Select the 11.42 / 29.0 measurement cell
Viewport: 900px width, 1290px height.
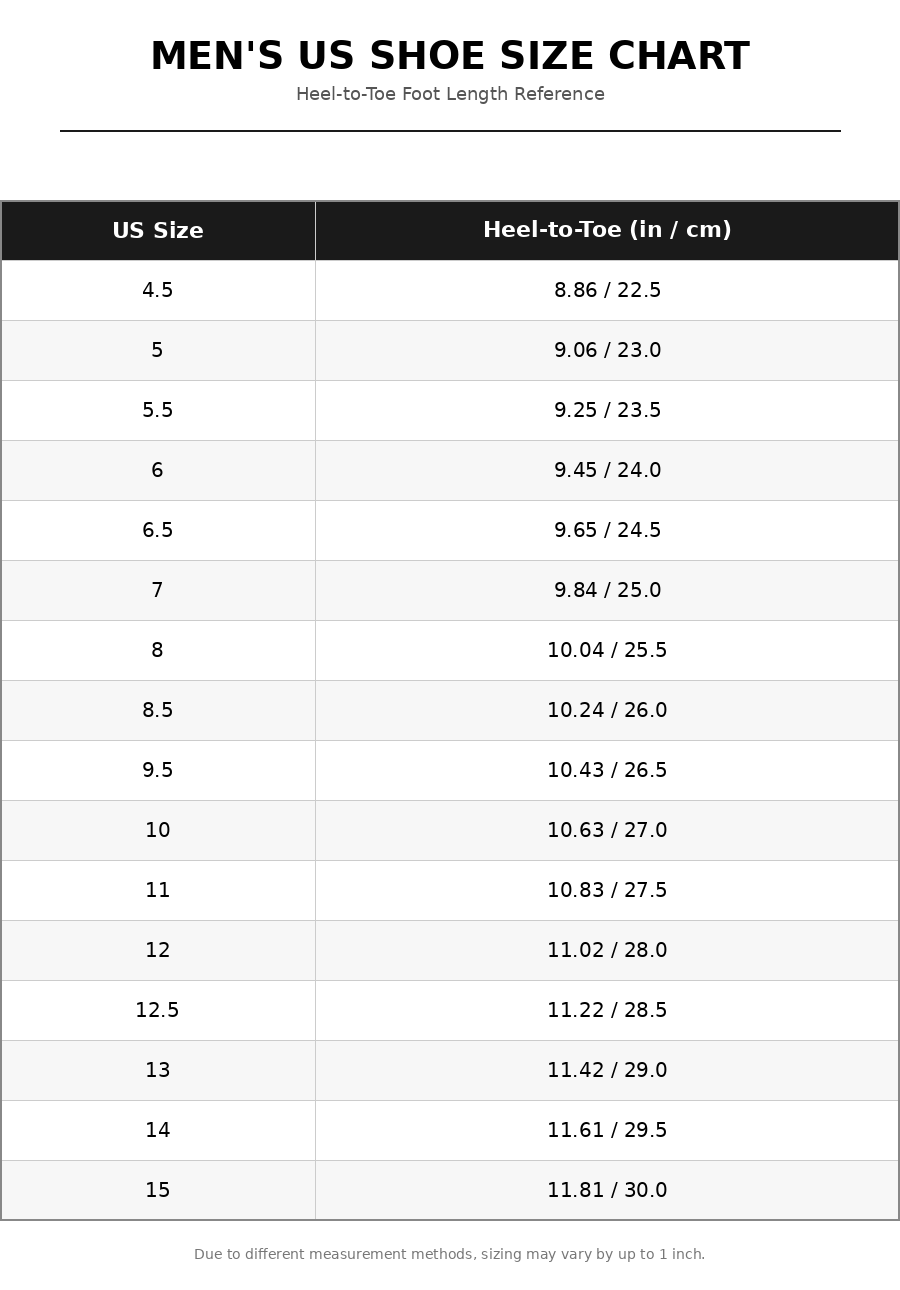pyautogui.click(x=607, y=1071)
